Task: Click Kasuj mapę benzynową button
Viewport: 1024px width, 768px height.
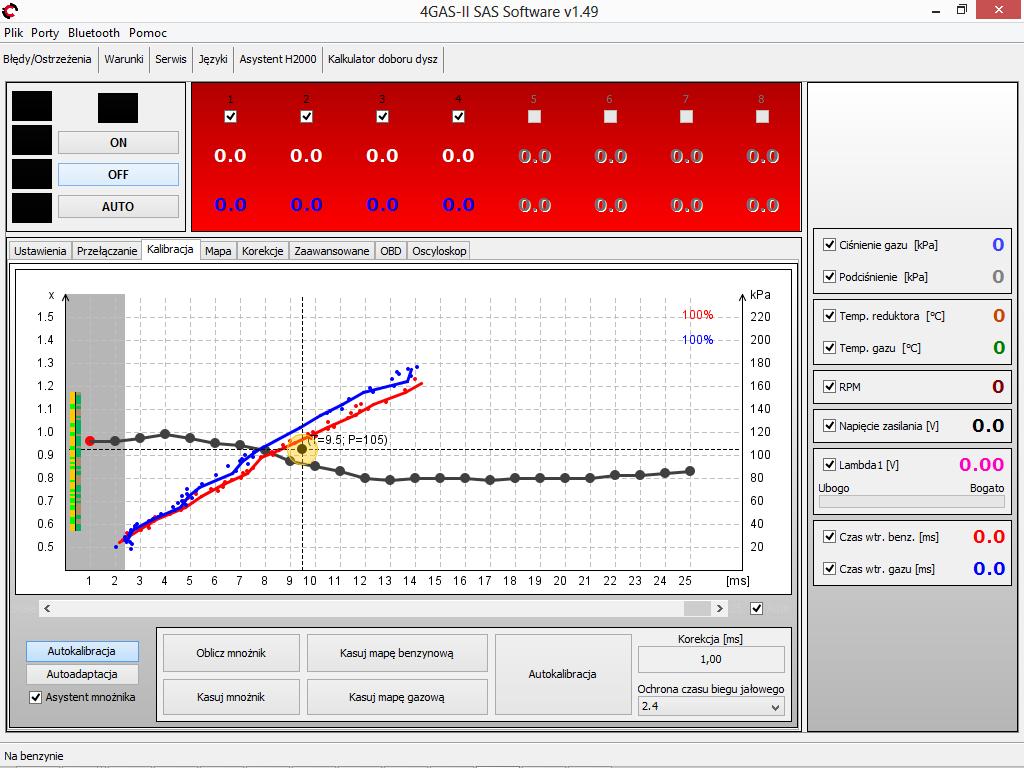Action: (x=397, y=653)
